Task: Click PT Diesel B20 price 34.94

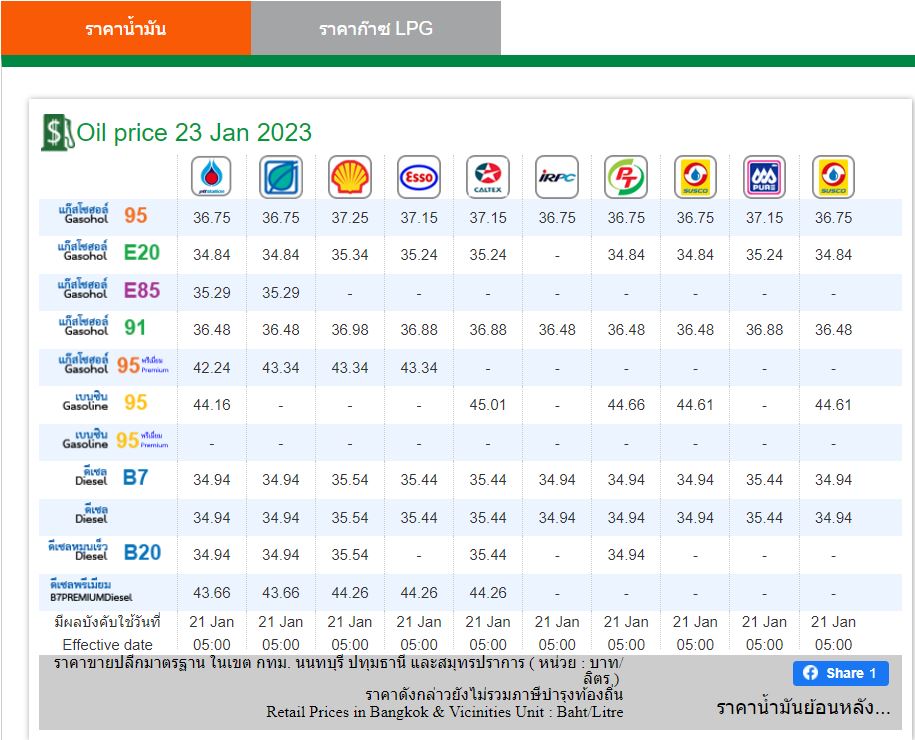Action: click(x=626, y=554)
